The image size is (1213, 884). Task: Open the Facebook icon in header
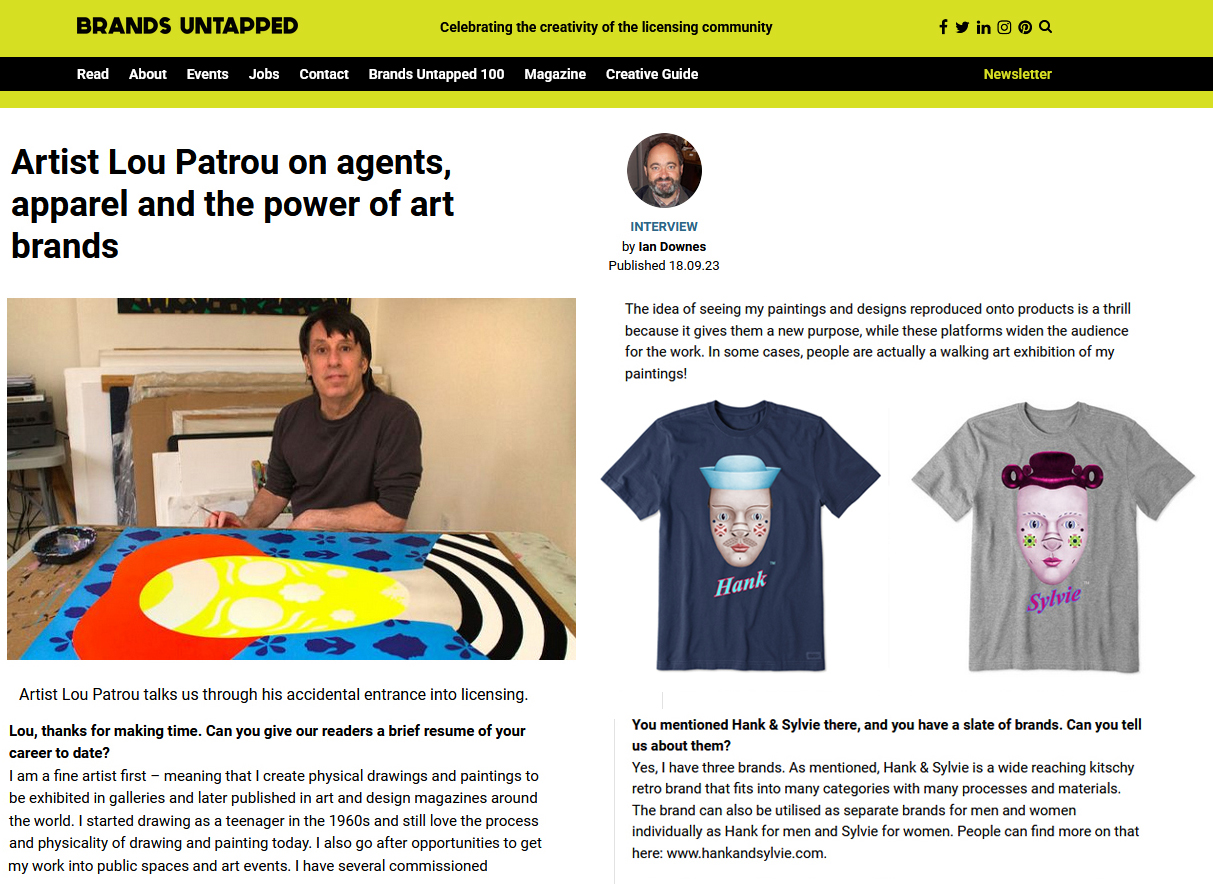pyautogui.click(x=943, y=27)
